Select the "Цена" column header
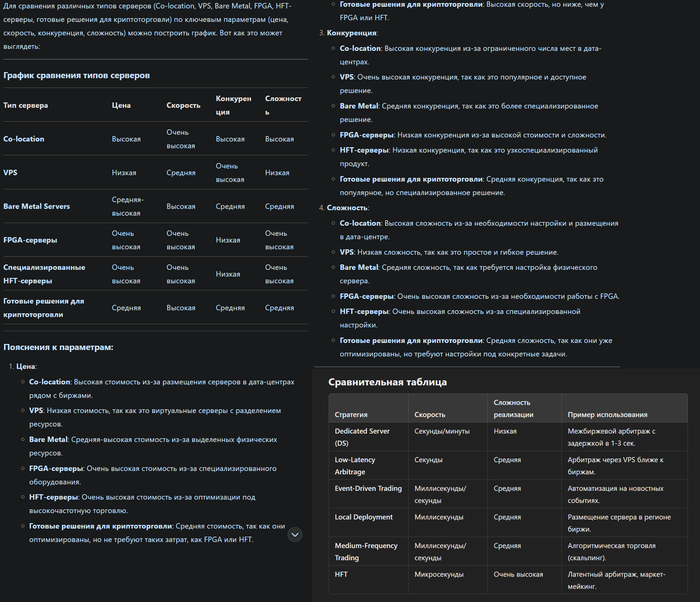This screenshot has height=602, width=700. 121,105
